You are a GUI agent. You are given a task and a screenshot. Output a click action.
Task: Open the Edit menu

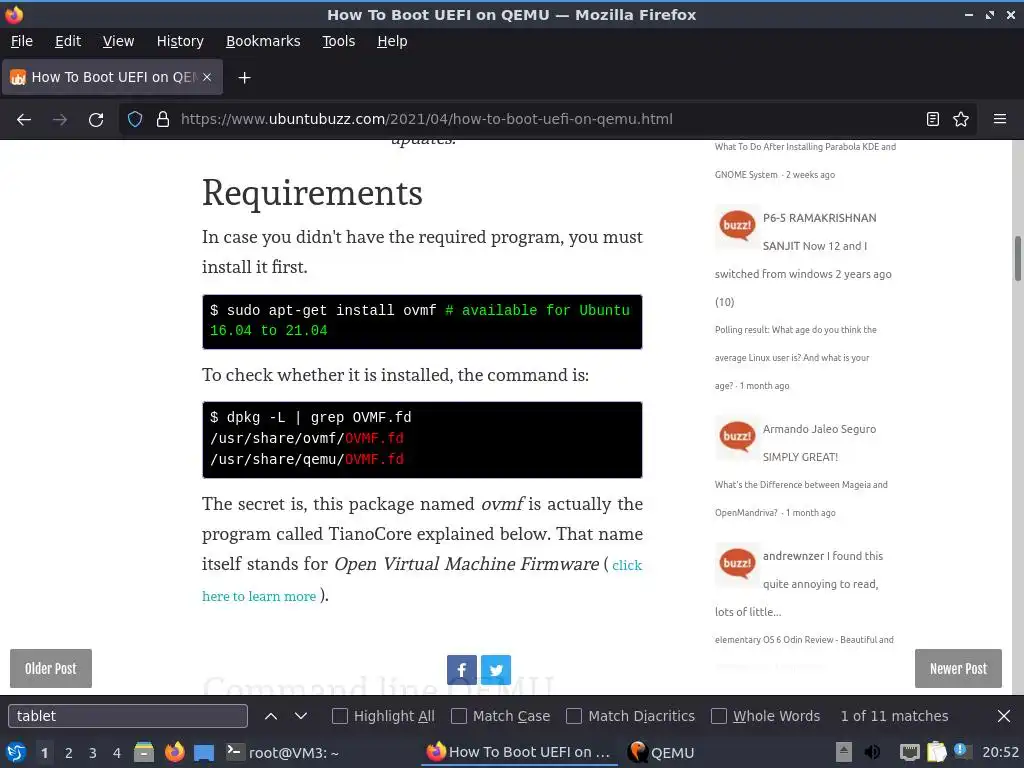pos(68,41)
